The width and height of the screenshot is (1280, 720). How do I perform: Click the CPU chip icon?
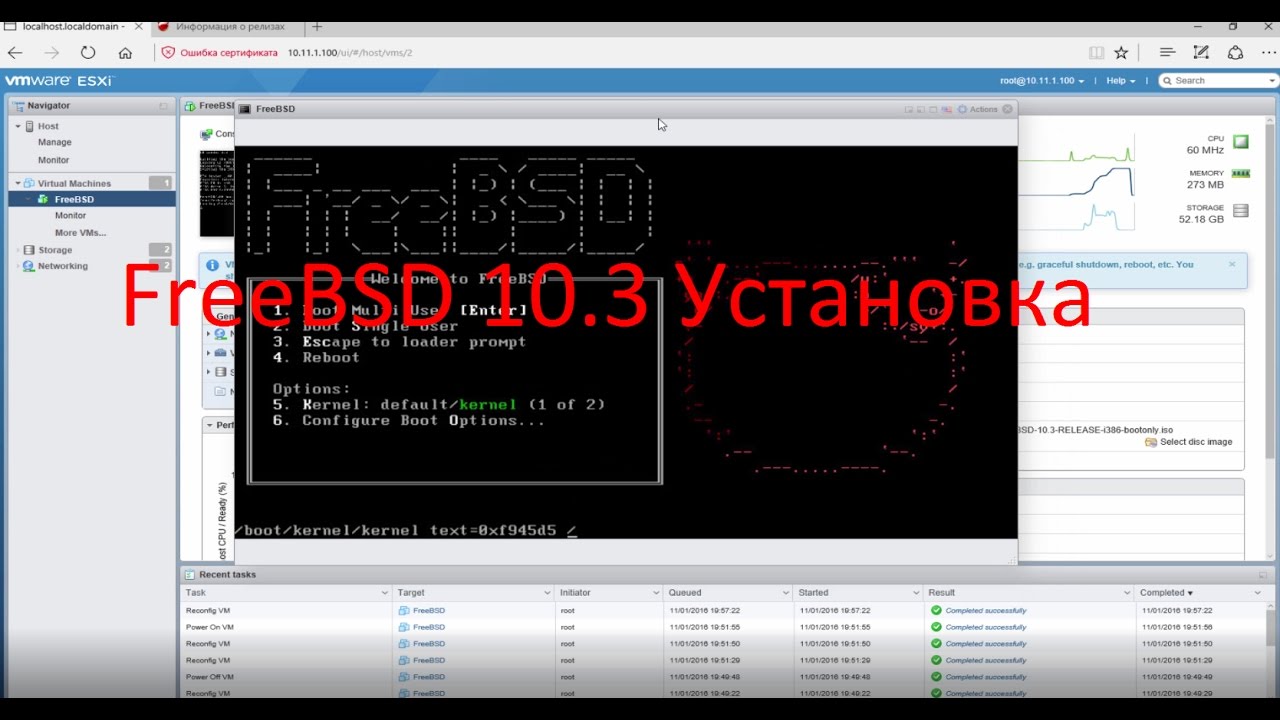tap(1241, 142)
